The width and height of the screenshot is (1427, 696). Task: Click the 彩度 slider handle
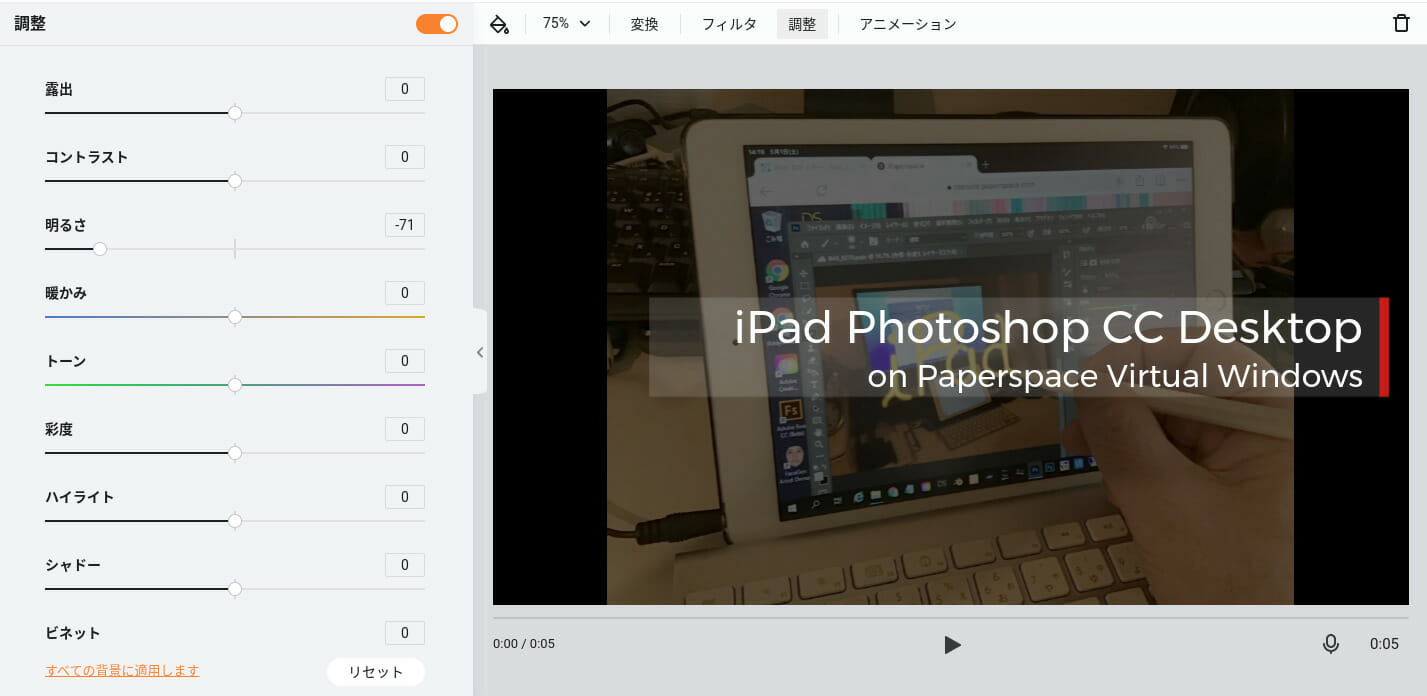(x=235, y=453)
